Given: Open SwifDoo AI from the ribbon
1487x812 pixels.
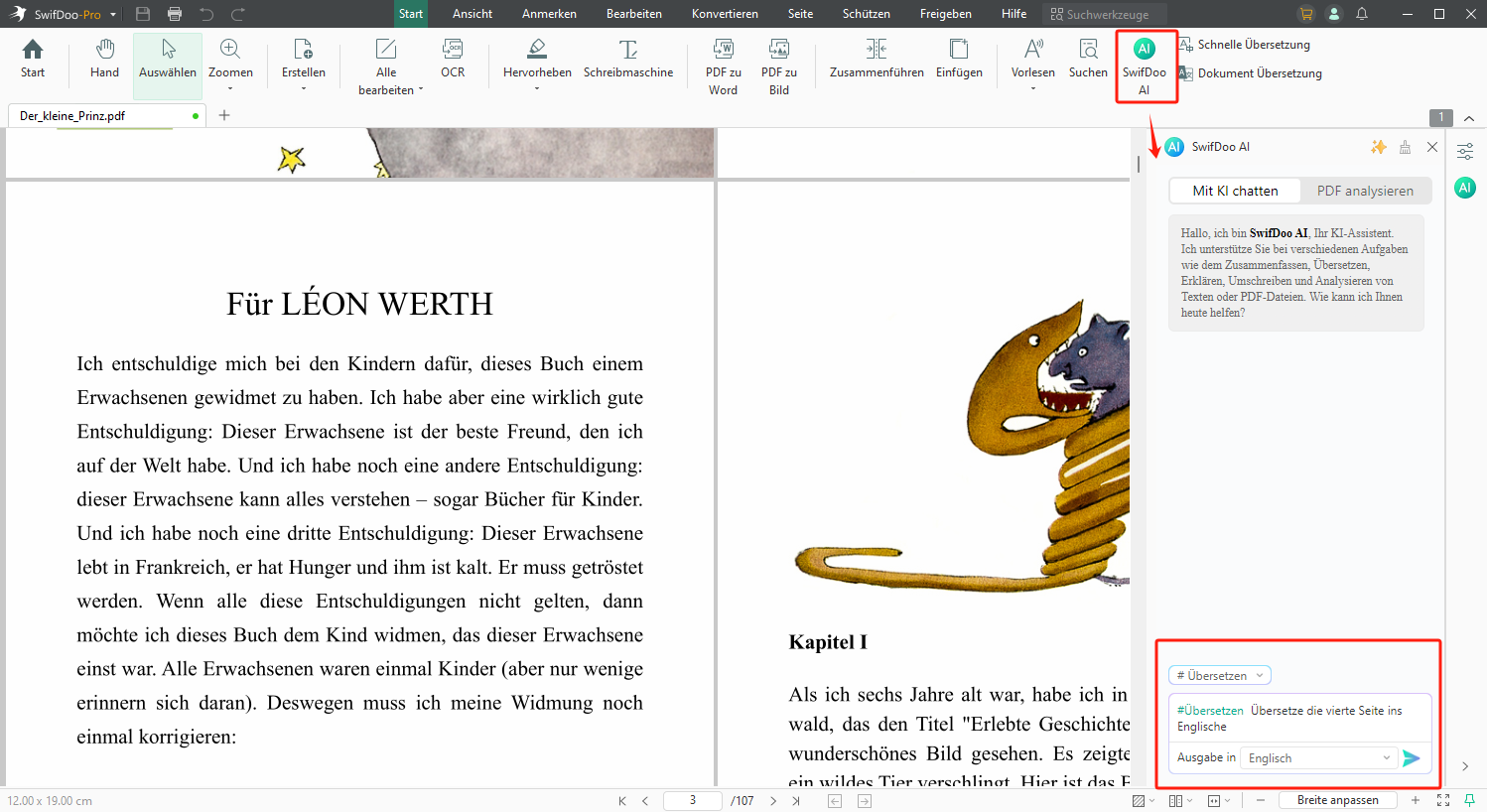Looking at the screenshot, I should [1145, 67].
